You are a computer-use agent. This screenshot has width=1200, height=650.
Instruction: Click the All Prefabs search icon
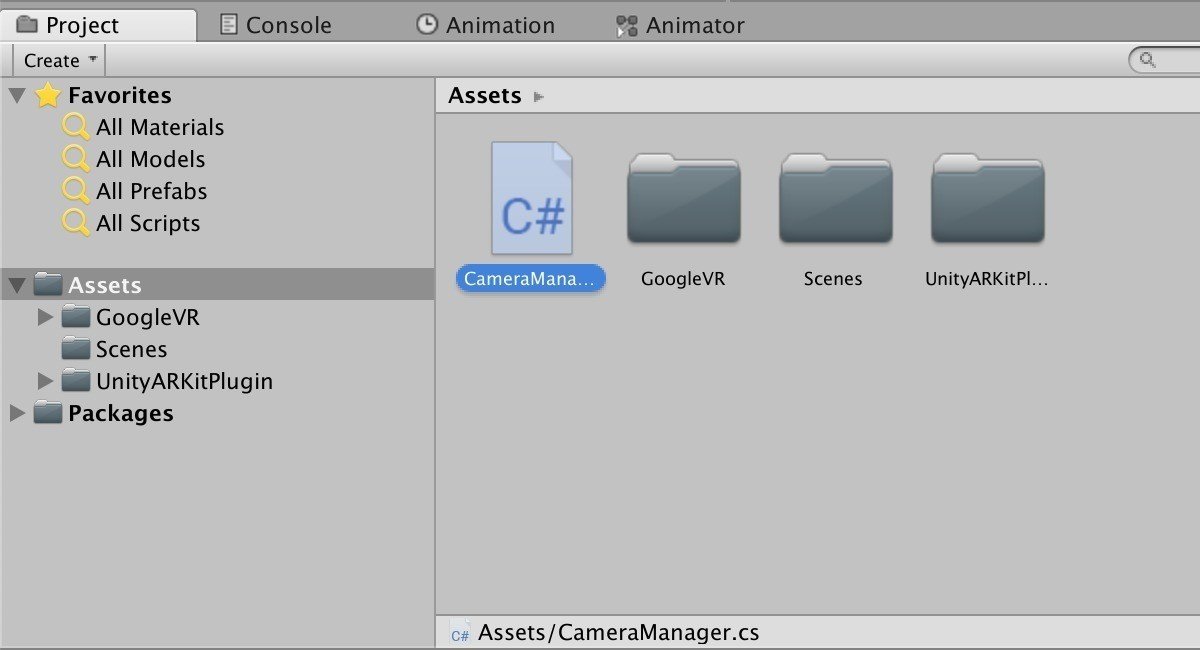[x=76, y=191]
